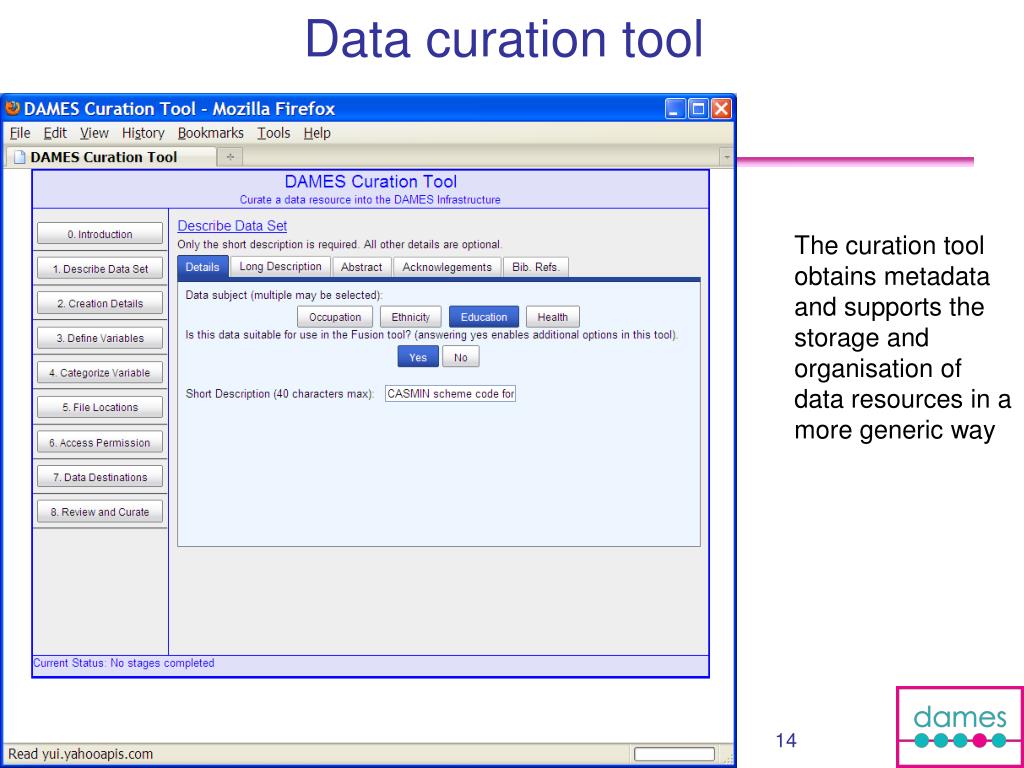Screen dimensions: 1024x768
Task: Open the File menu
Action: (20, 133)
